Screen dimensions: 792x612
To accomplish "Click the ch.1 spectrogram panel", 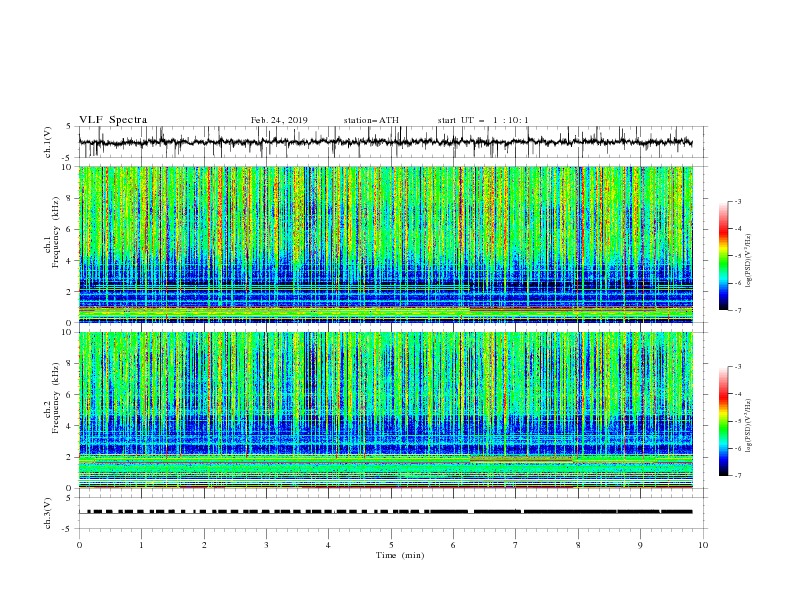I will click(386, 244).
